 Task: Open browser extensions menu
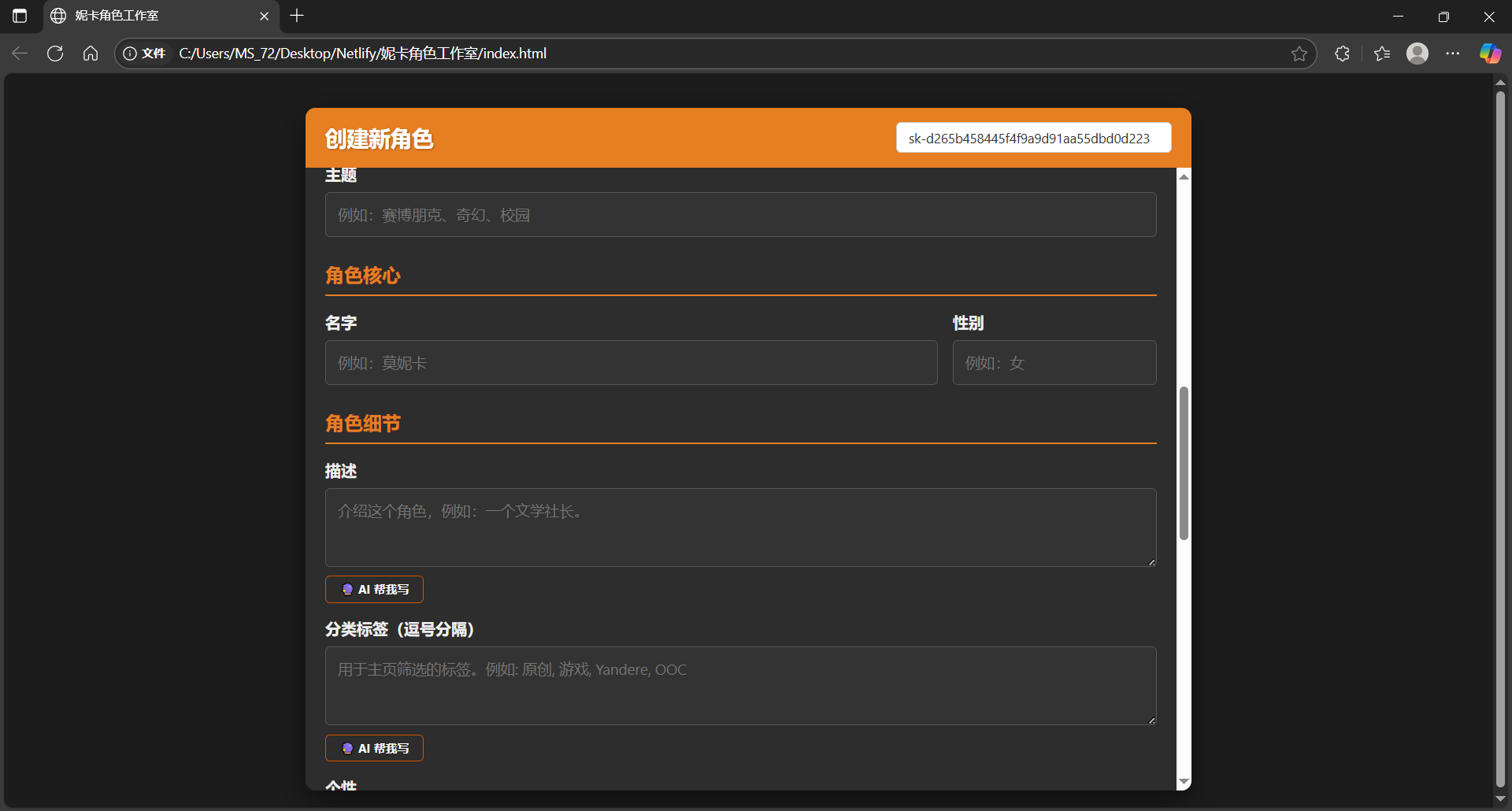click(1343, 54)
